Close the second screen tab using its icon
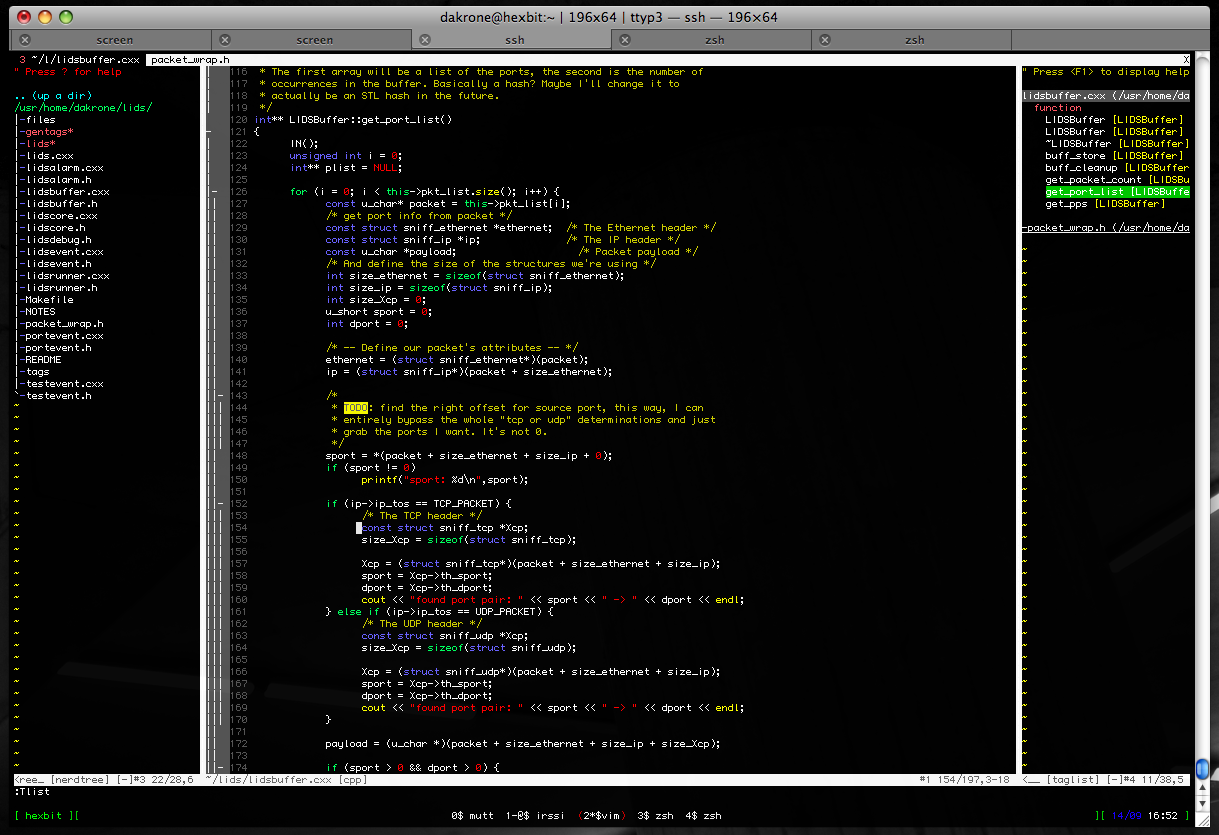Screen dimensions: 1219x835 [225, 40]
